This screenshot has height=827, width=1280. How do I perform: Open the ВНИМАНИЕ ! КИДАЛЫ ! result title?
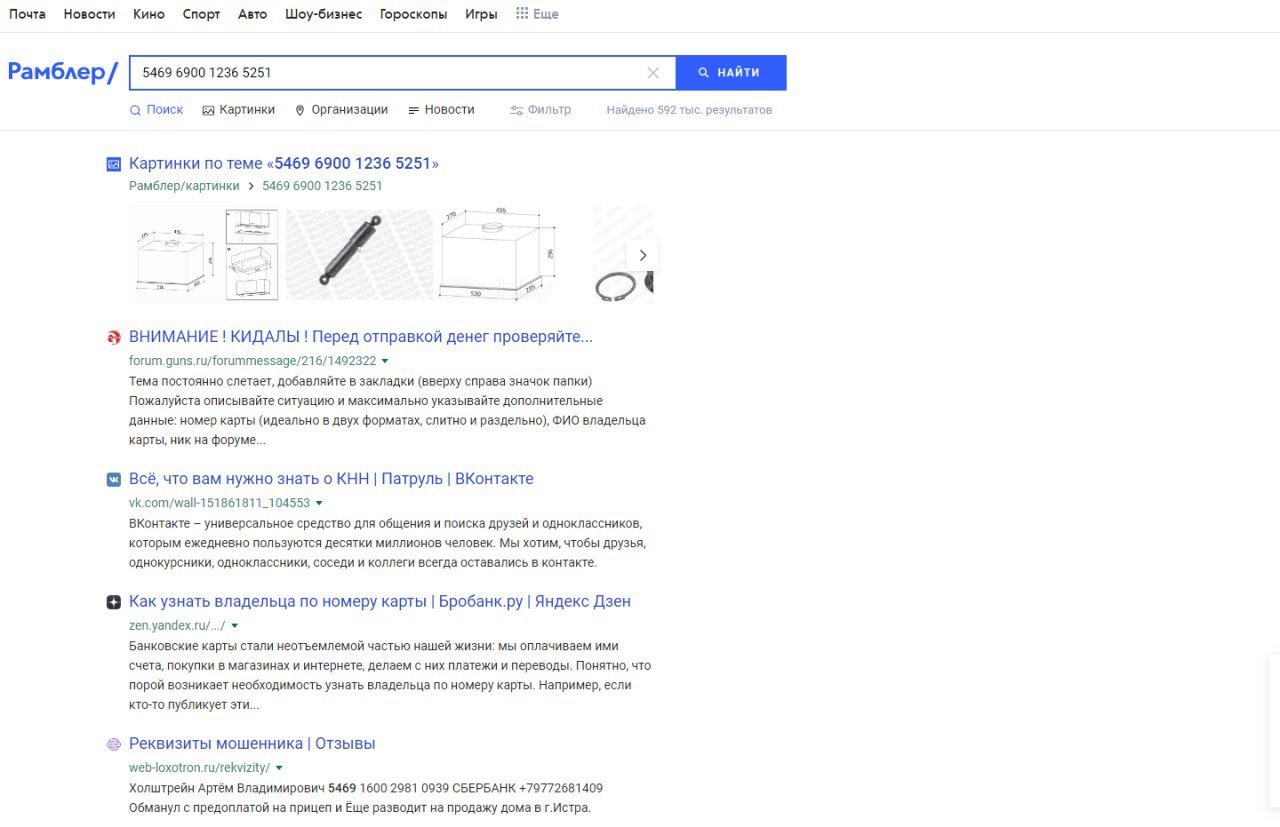pos(361,337)
